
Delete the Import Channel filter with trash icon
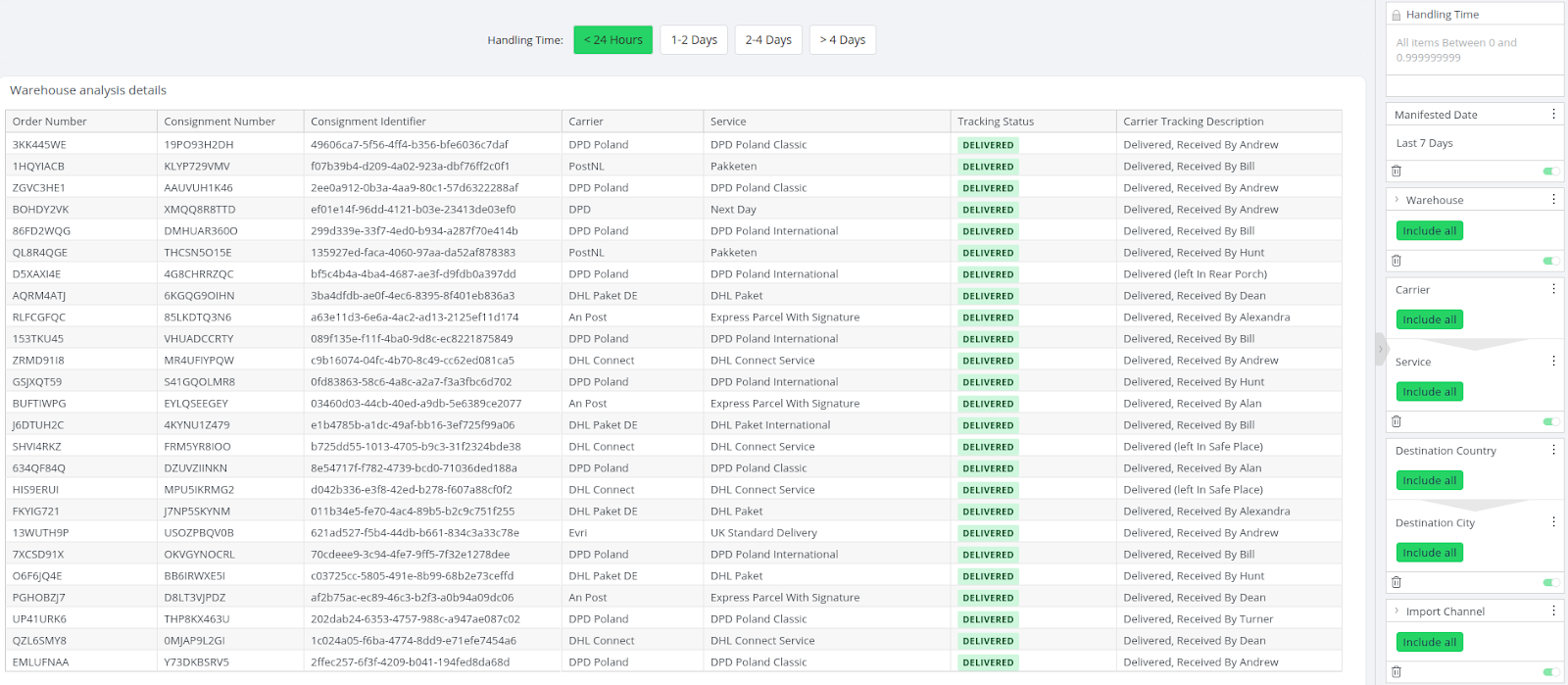1396,672
